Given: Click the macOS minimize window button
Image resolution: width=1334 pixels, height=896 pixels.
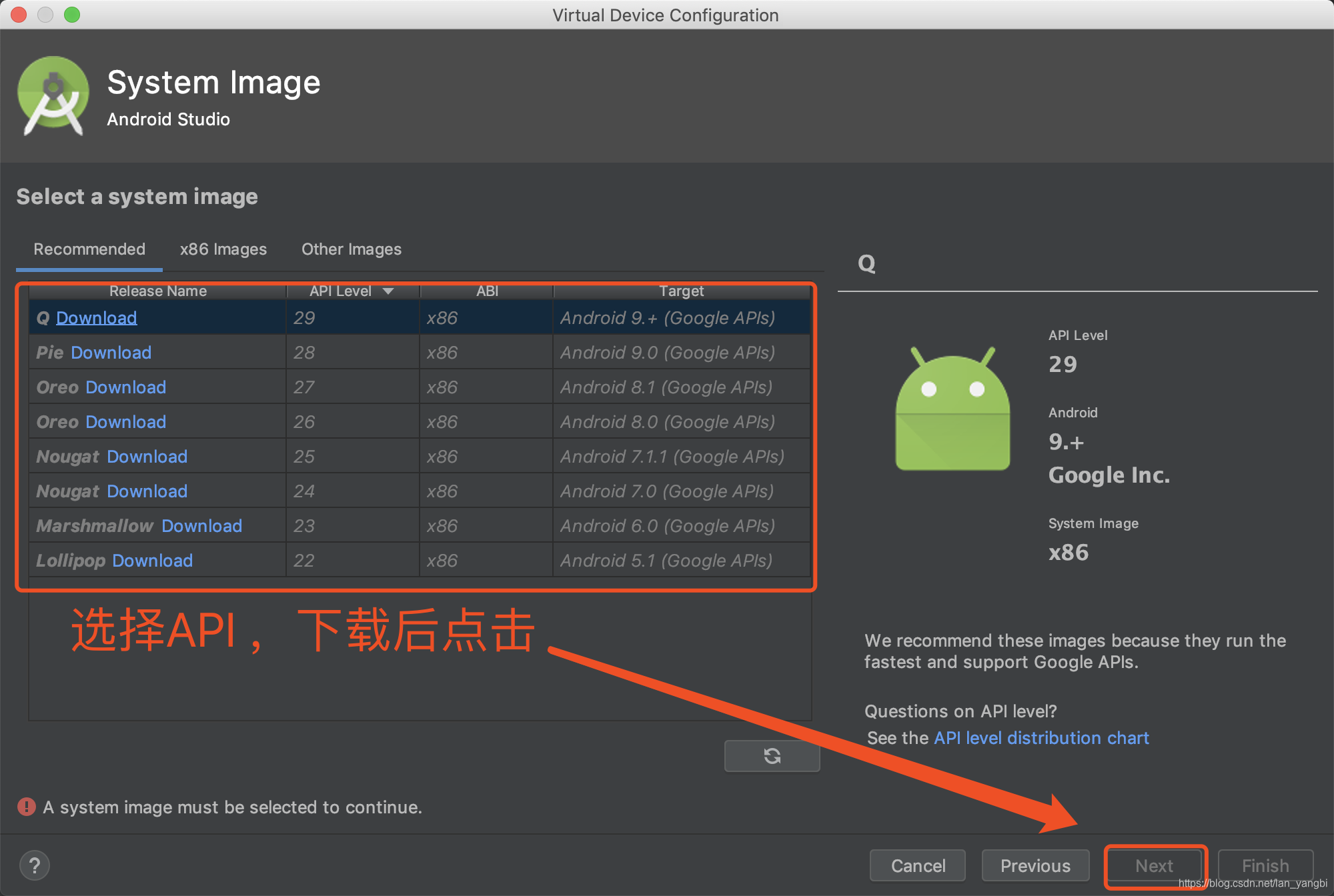Looking at the screenshot, I should click(x=45, y=15).
